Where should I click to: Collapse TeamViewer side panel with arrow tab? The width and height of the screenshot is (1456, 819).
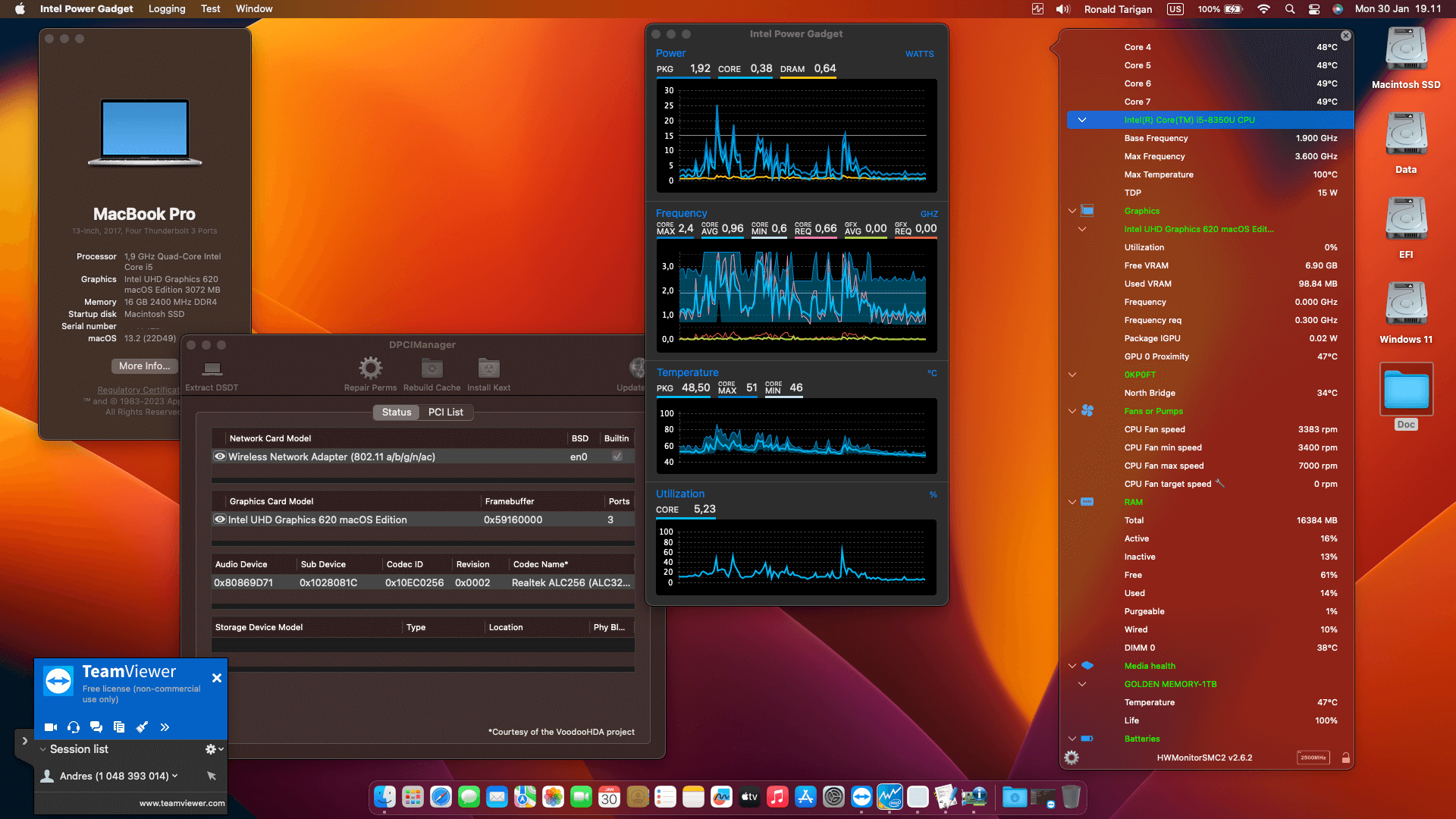[x=24, y=741]
